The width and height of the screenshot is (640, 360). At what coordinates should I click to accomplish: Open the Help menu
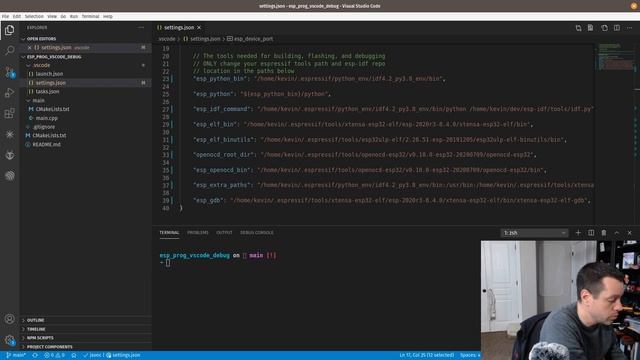107,16
